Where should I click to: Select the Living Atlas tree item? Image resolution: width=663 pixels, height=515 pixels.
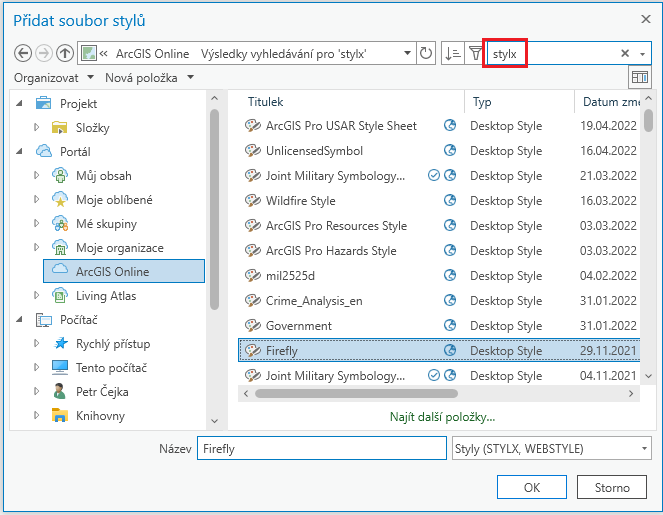[105, 296]
